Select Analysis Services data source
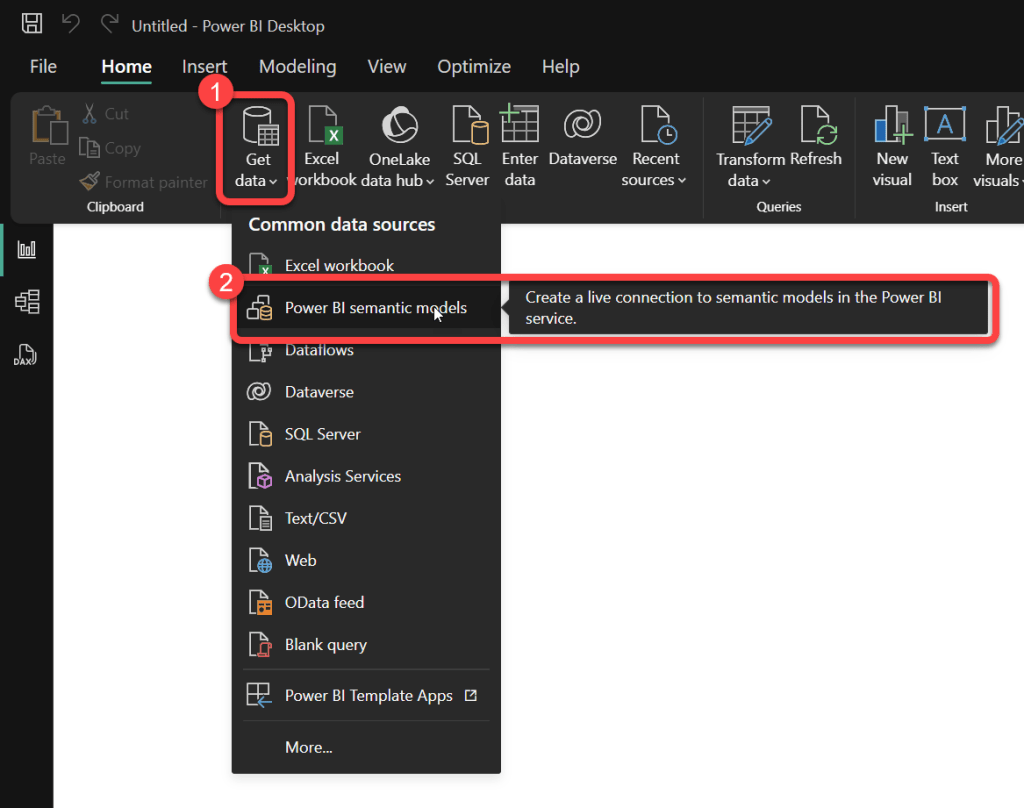 click(x=366, y=476)
